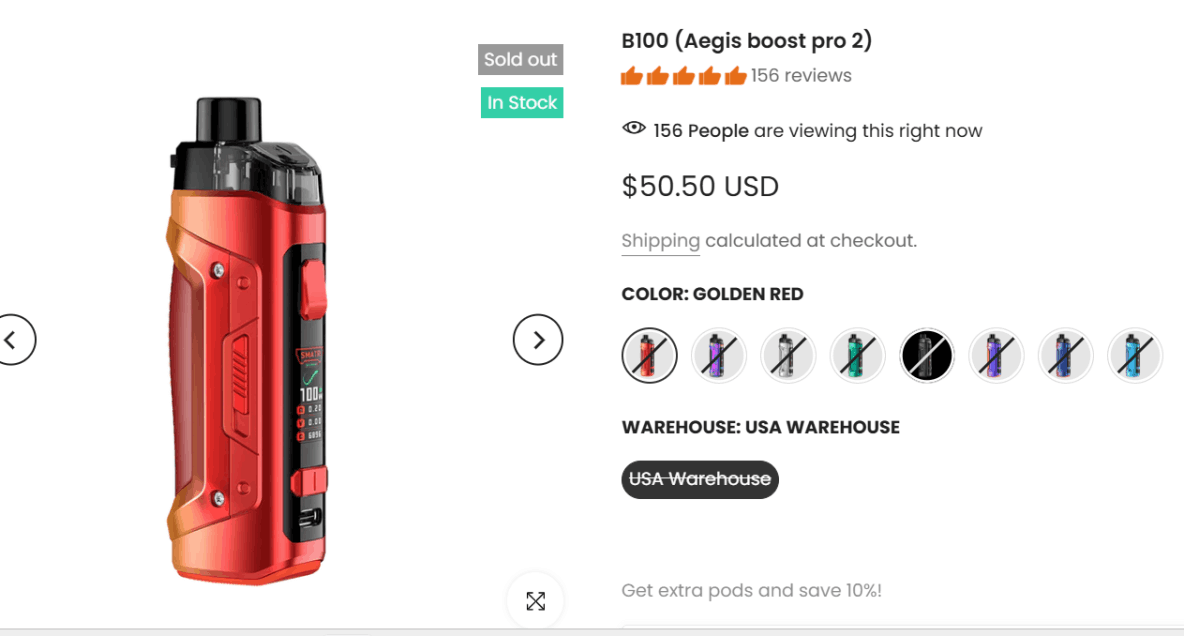Screen dimensions: 1184x636
Task: Open fullscreen view of product image
Action: (x=536, y=600)
